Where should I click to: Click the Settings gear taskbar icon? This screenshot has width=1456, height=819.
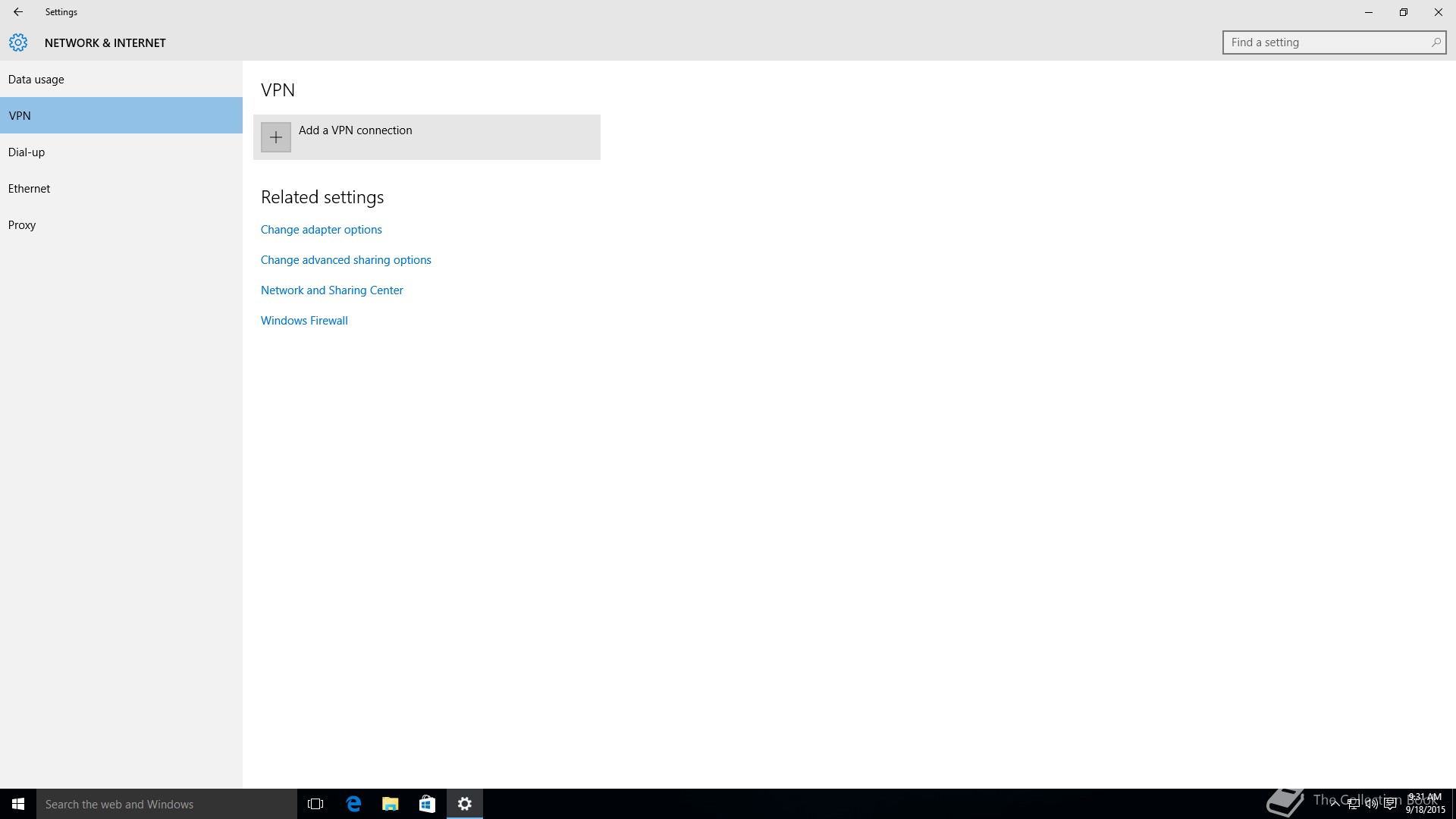click(x=465, y=804)
